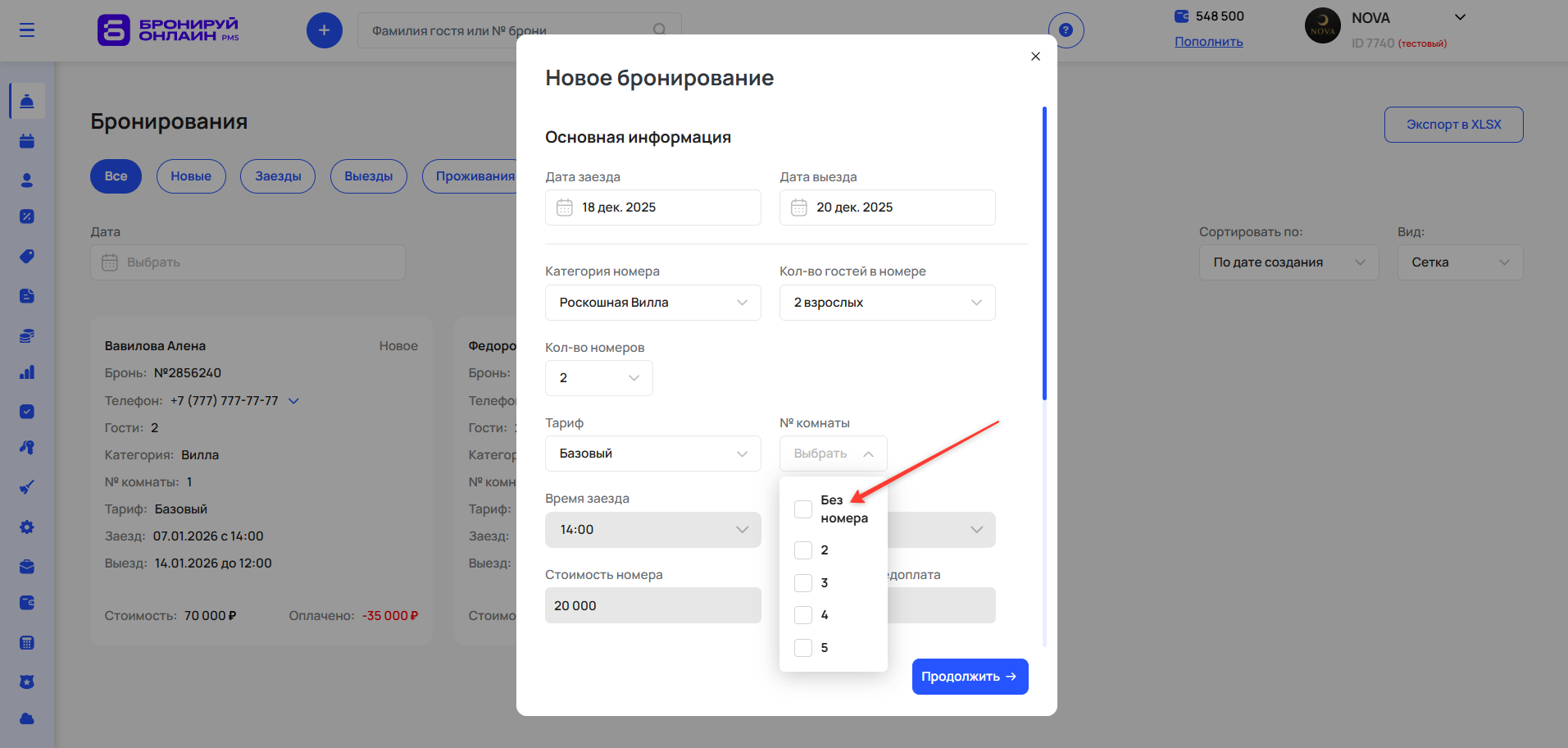Click the hamburger menu icon
Viewport: 1568px width, 748px height.
27,30
